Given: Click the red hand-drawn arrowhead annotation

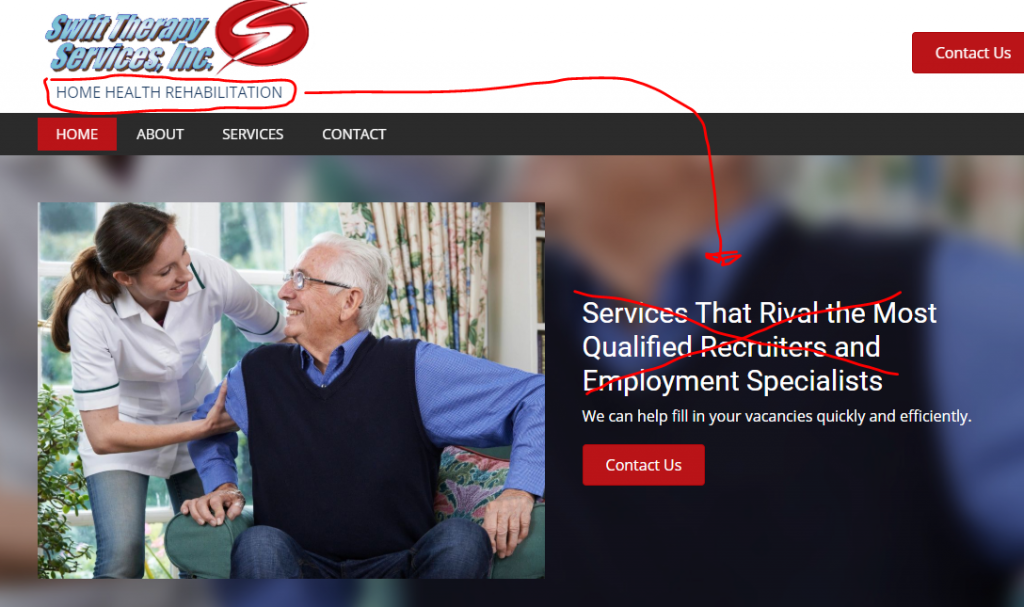Looking at the screenshot, I should (723, 258).
